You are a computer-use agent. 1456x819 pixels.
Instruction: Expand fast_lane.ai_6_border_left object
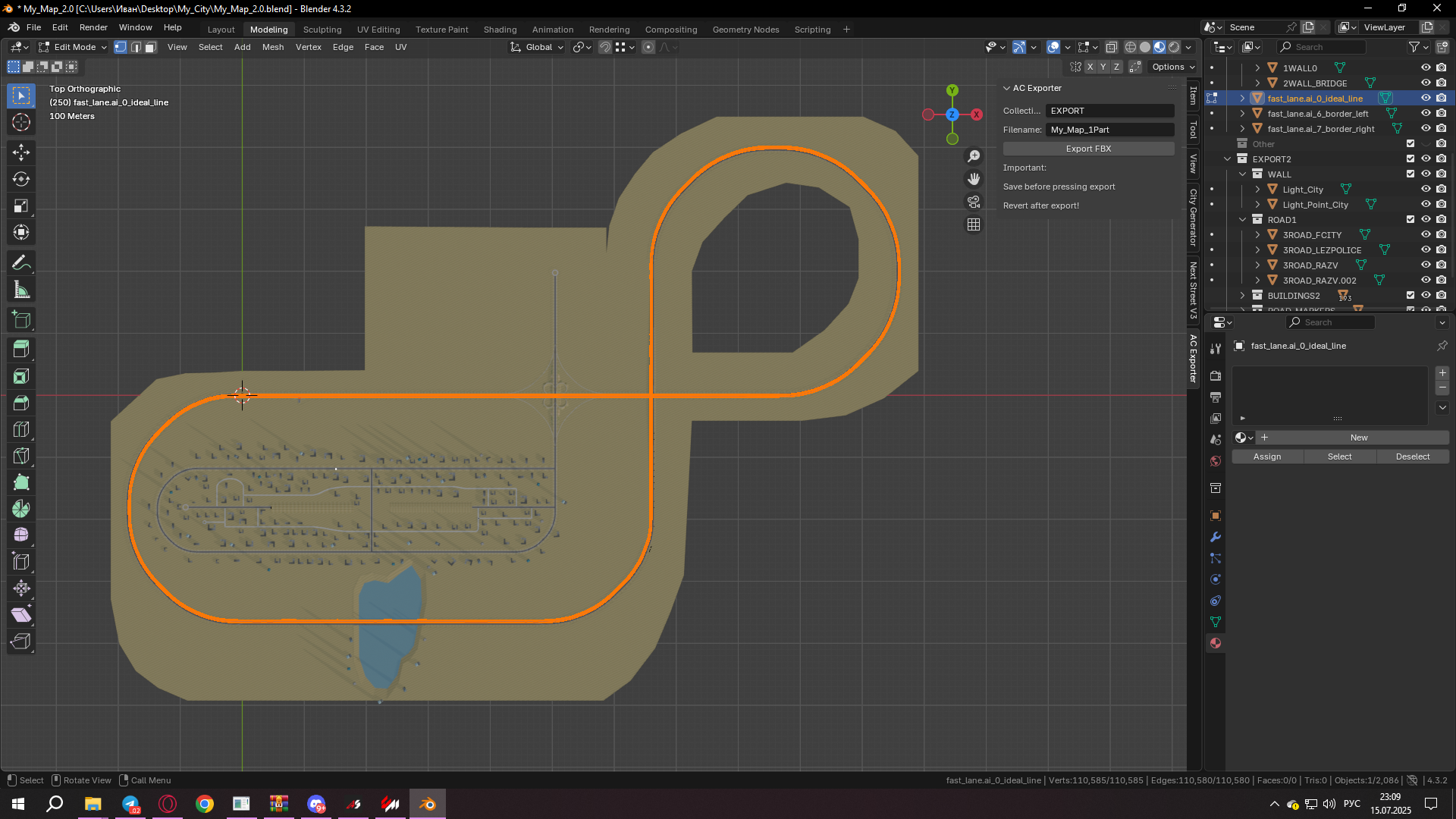[1243, 113]
